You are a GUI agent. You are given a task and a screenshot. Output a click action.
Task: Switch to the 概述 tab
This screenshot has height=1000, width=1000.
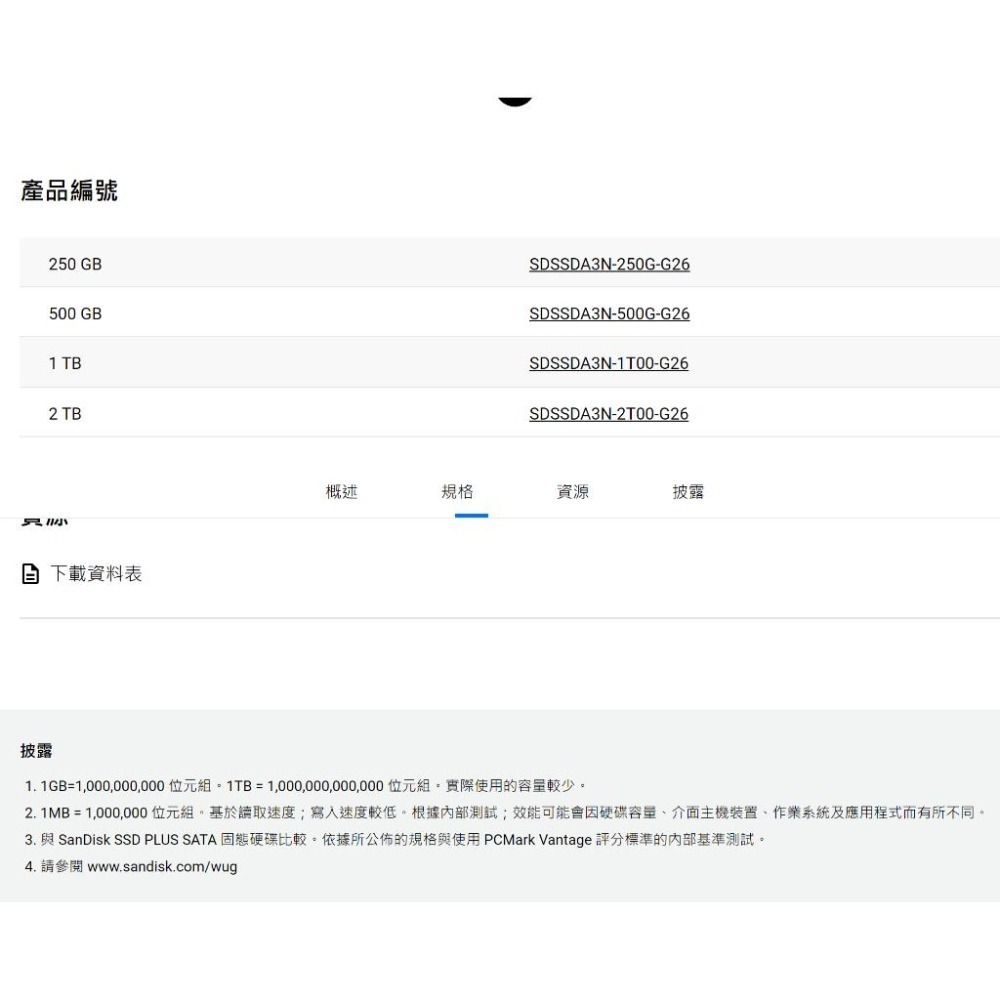point(341,491)
